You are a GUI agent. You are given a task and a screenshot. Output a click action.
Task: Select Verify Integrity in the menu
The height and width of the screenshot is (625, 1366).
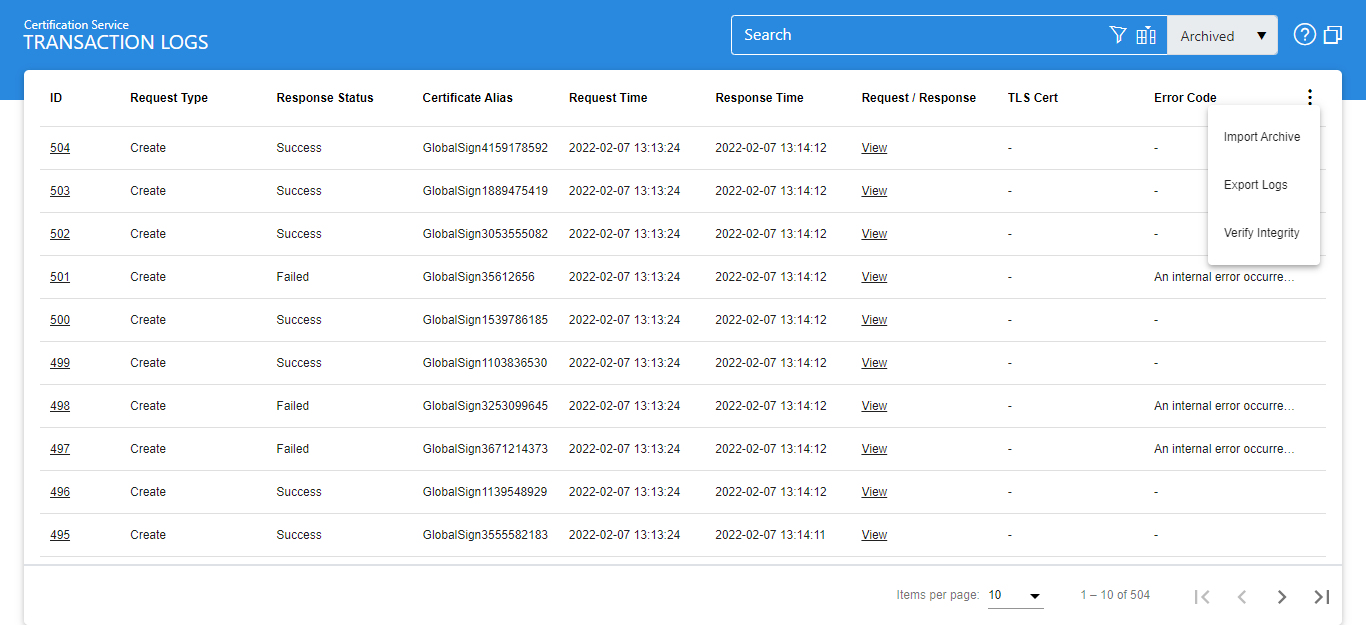pos(1261,233)
